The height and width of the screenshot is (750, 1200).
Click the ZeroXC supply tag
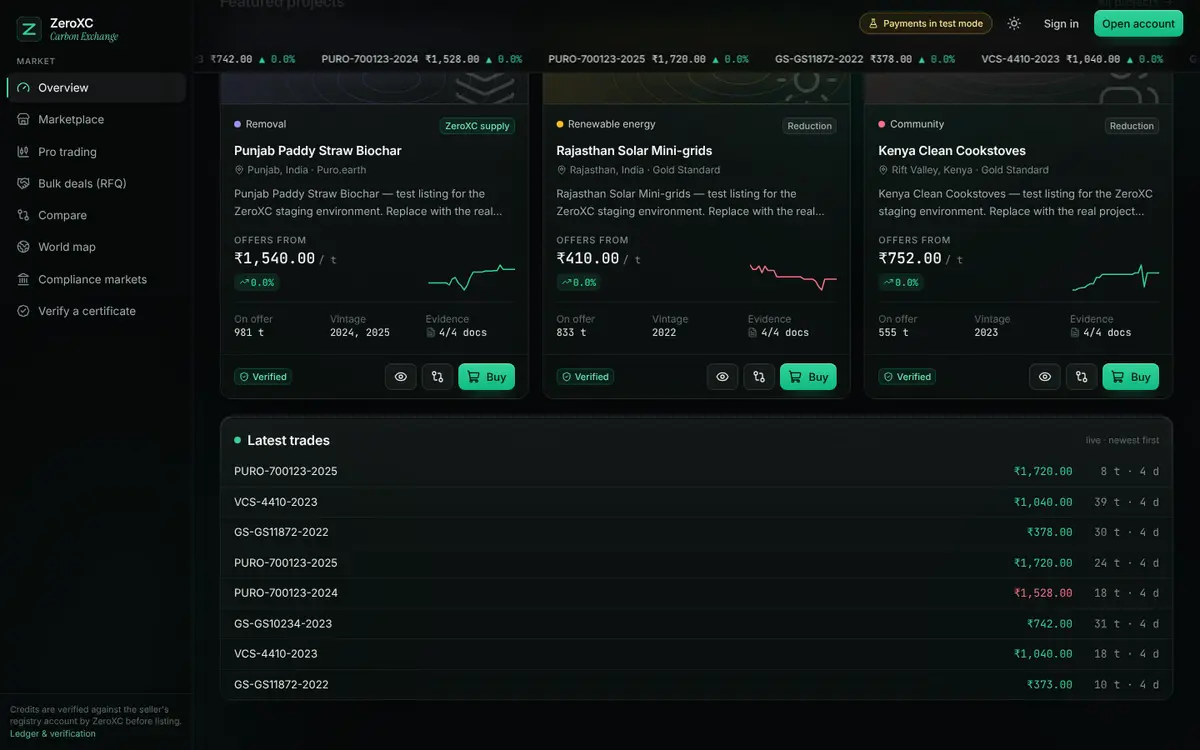click(x=477, y=126)
